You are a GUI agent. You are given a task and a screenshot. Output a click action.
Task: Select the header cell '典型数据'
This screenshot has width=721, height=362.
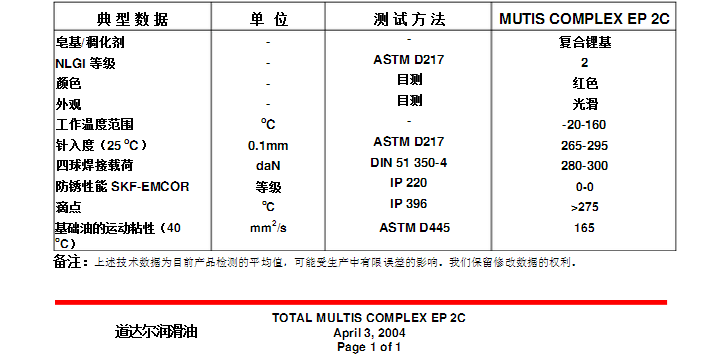pyautogui.click(x=132, y=19)
